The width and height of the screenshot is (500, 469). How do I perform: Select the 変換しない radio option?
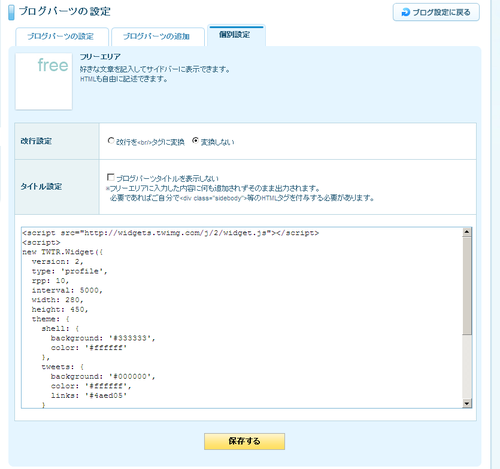point(195,141)
